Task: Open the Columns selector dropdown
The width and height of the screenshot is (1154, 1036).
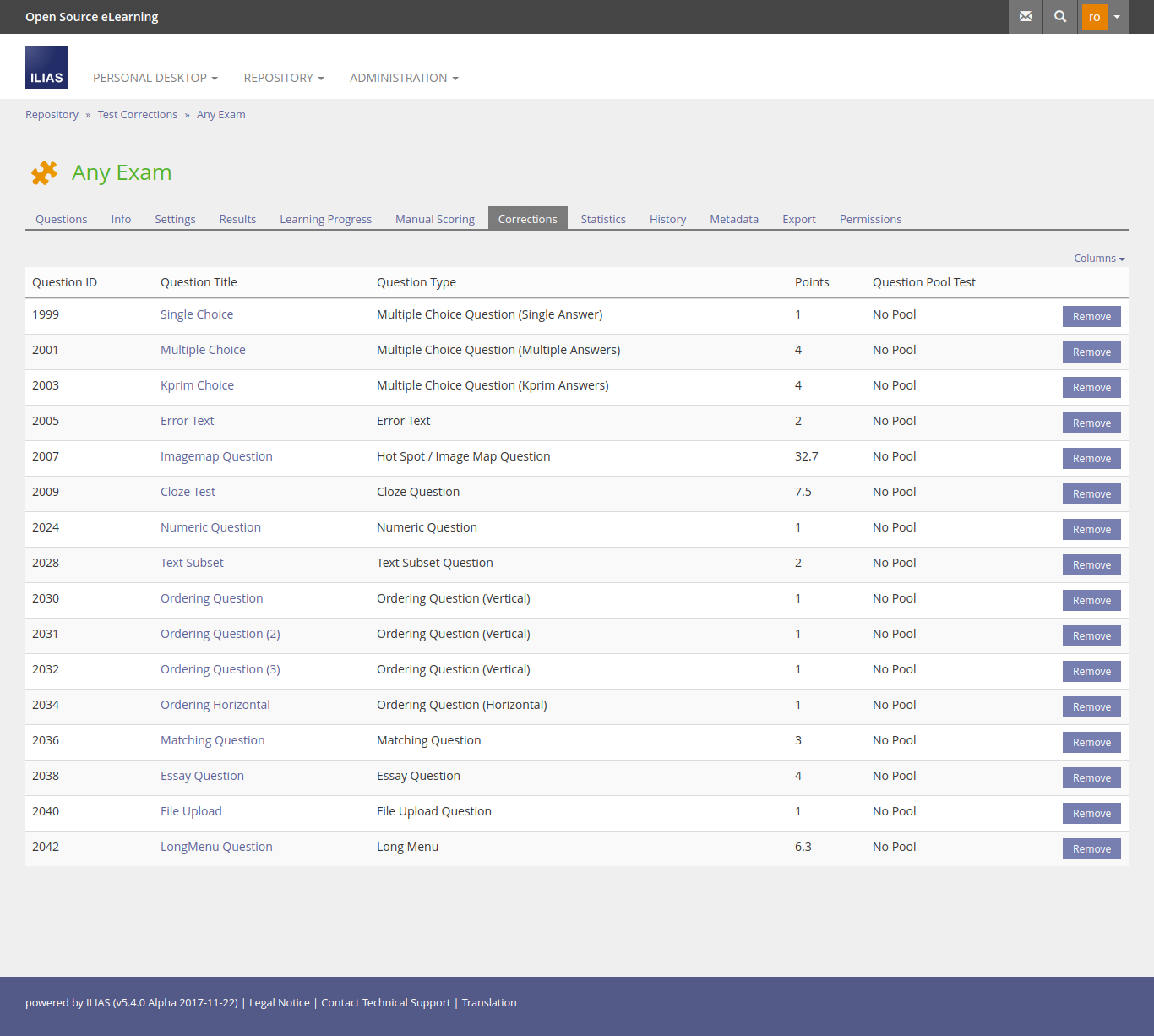Action: [1098, 259]
